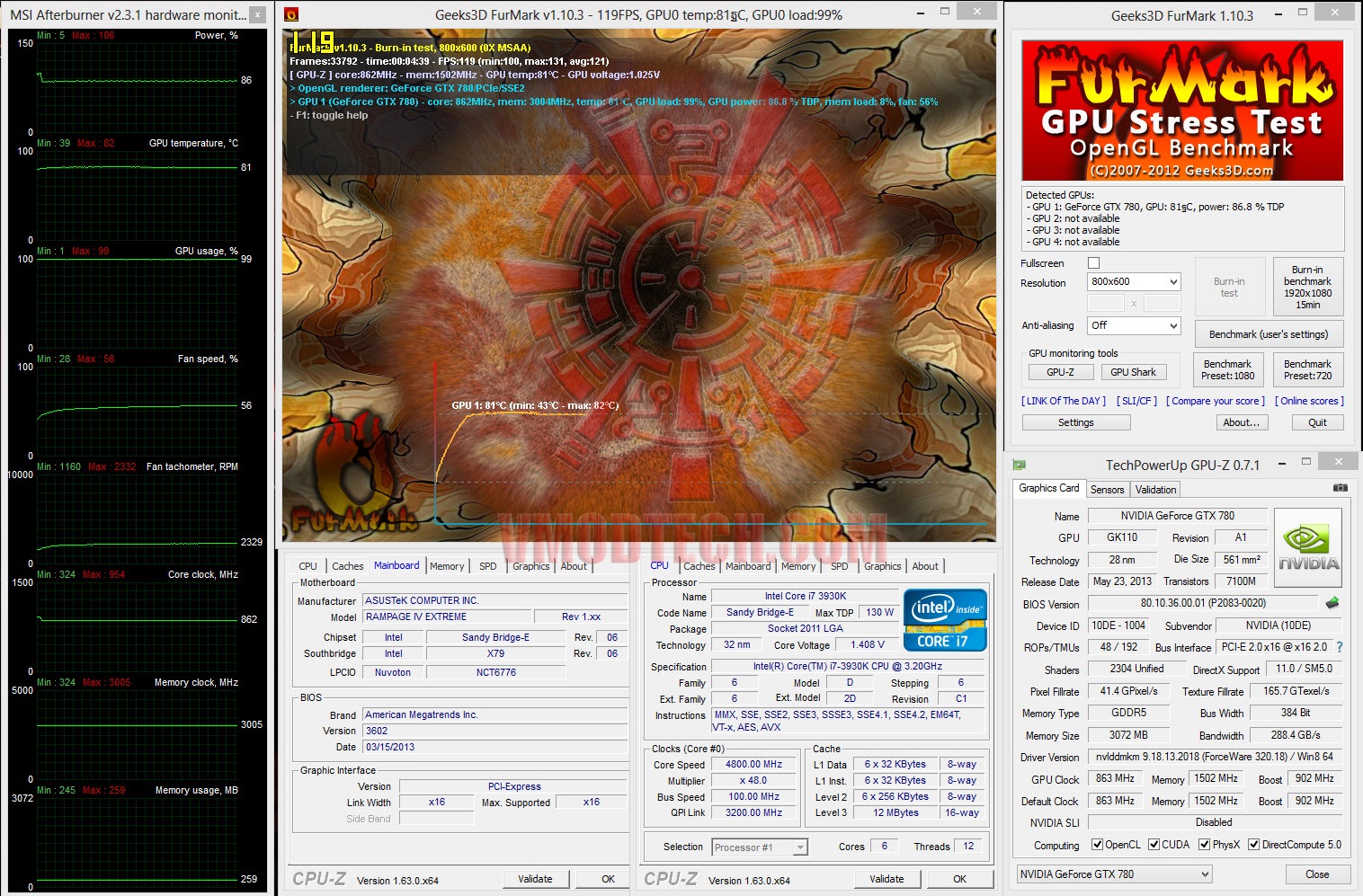Start Burn-in benchmark 1920x1080 15min

coord(1308,288)
